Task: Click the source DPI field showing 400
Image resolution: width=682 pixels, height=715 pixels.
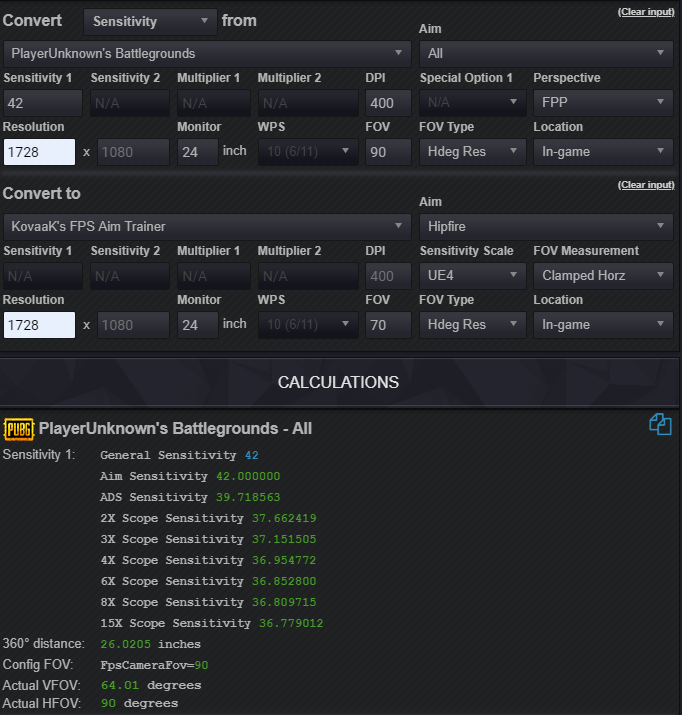Action: [388, 103]
